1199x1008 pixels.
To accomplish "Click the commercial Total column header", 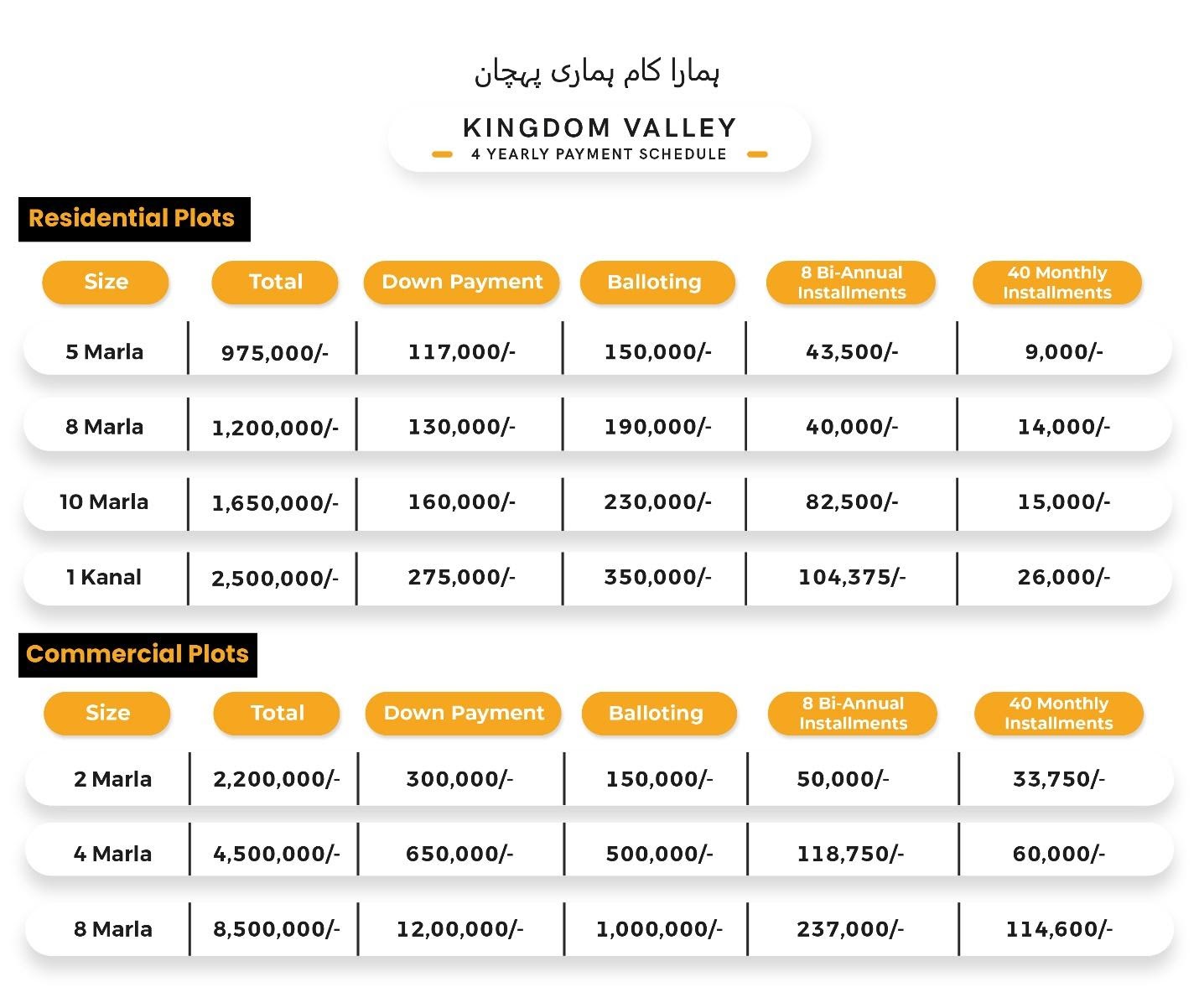I will pos(277,714).
